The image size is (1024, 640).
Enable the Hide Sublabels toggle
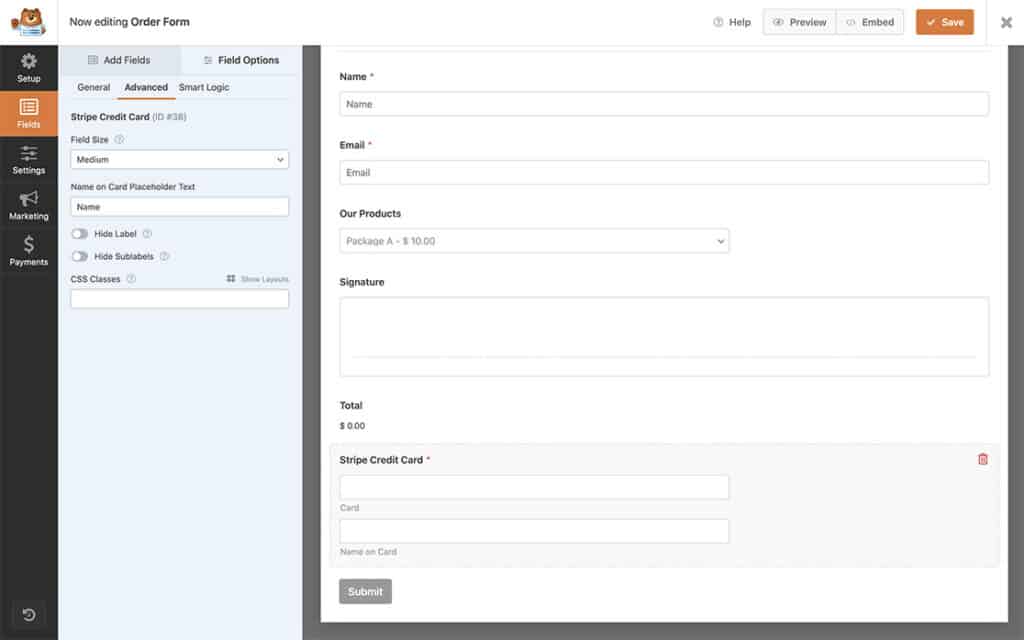pos(78,255)
